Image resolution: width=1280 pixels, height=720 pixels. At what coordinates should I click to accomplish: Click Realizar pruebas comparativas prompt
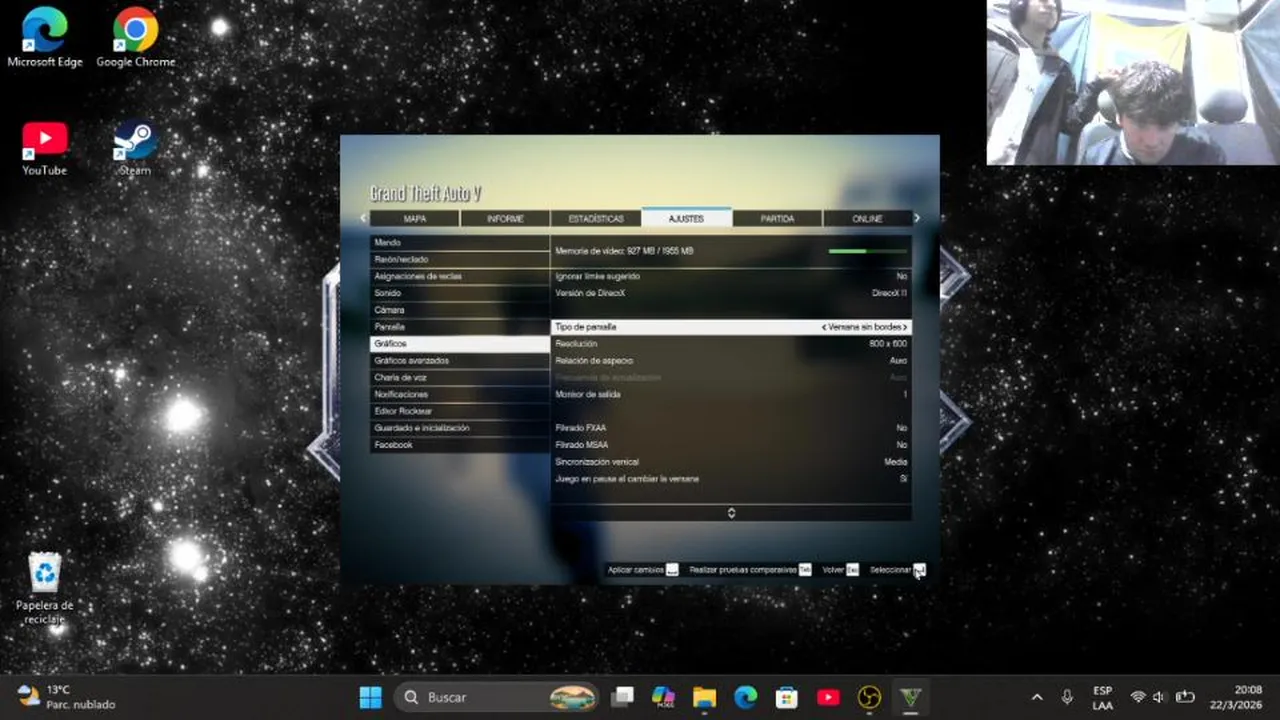tap(750, 570)
